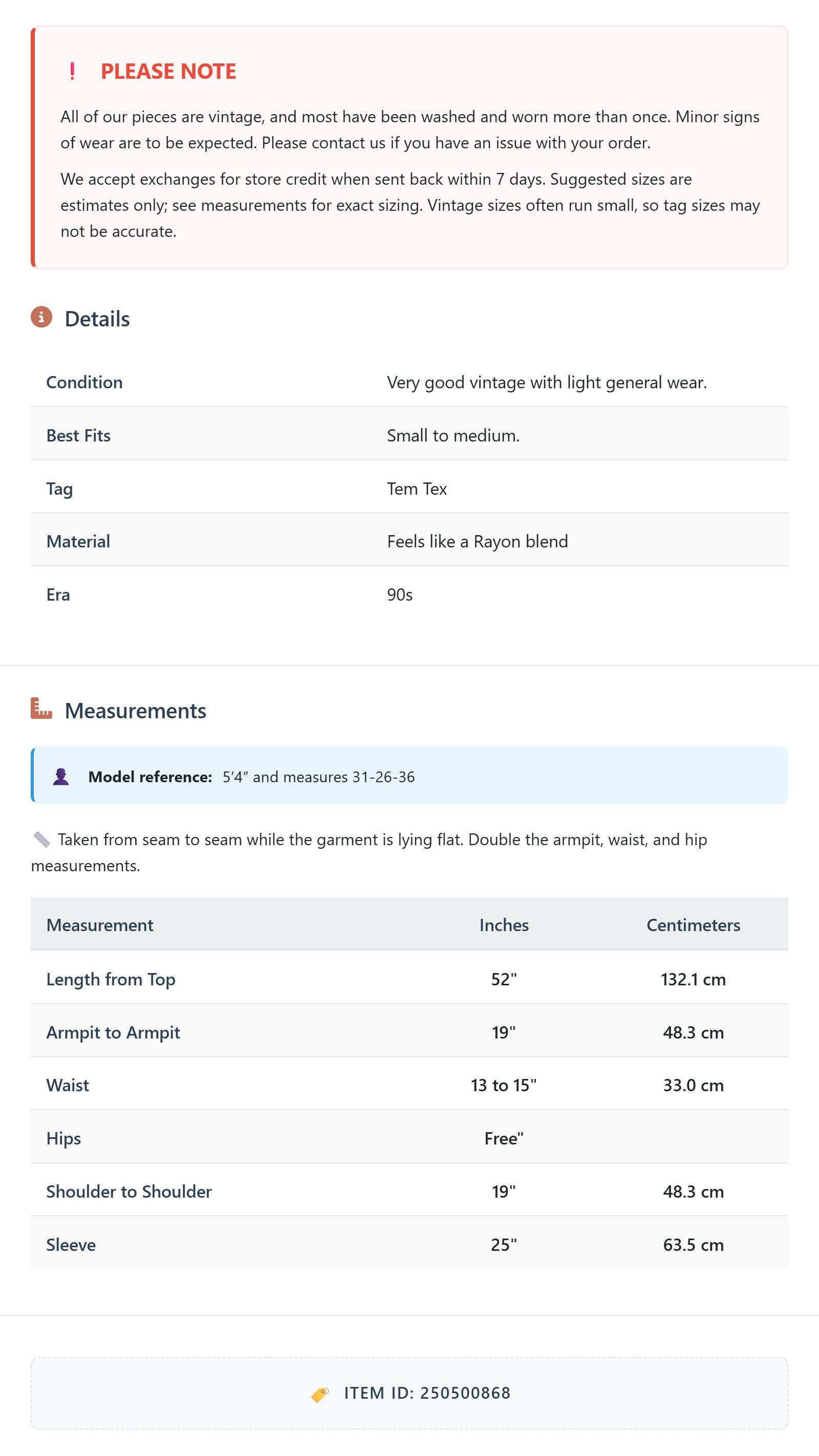Click the Hips Free" value
Image resolution: width=819 pixels, height=1456 pixels.
tap(504, 1138)
